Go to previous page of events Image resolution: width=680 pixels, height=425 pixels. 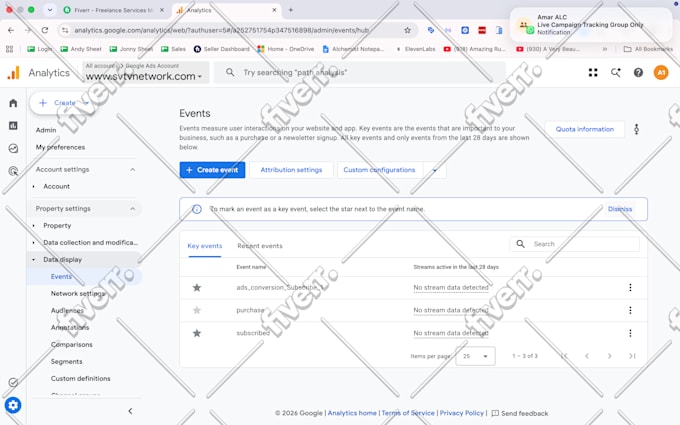coord(587,356)
